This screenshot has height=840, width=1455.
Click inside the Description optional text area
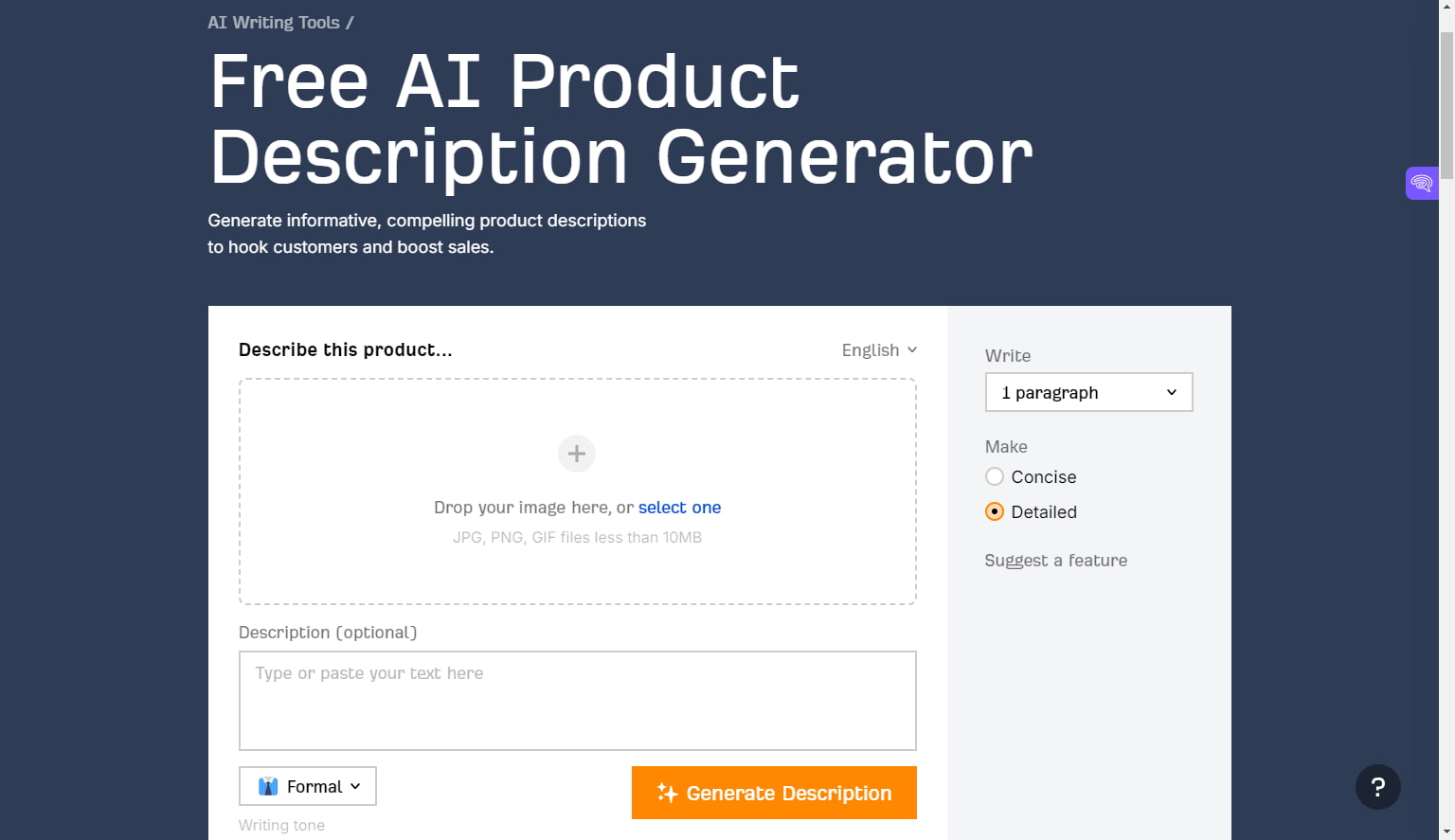[x=576, y=701]
